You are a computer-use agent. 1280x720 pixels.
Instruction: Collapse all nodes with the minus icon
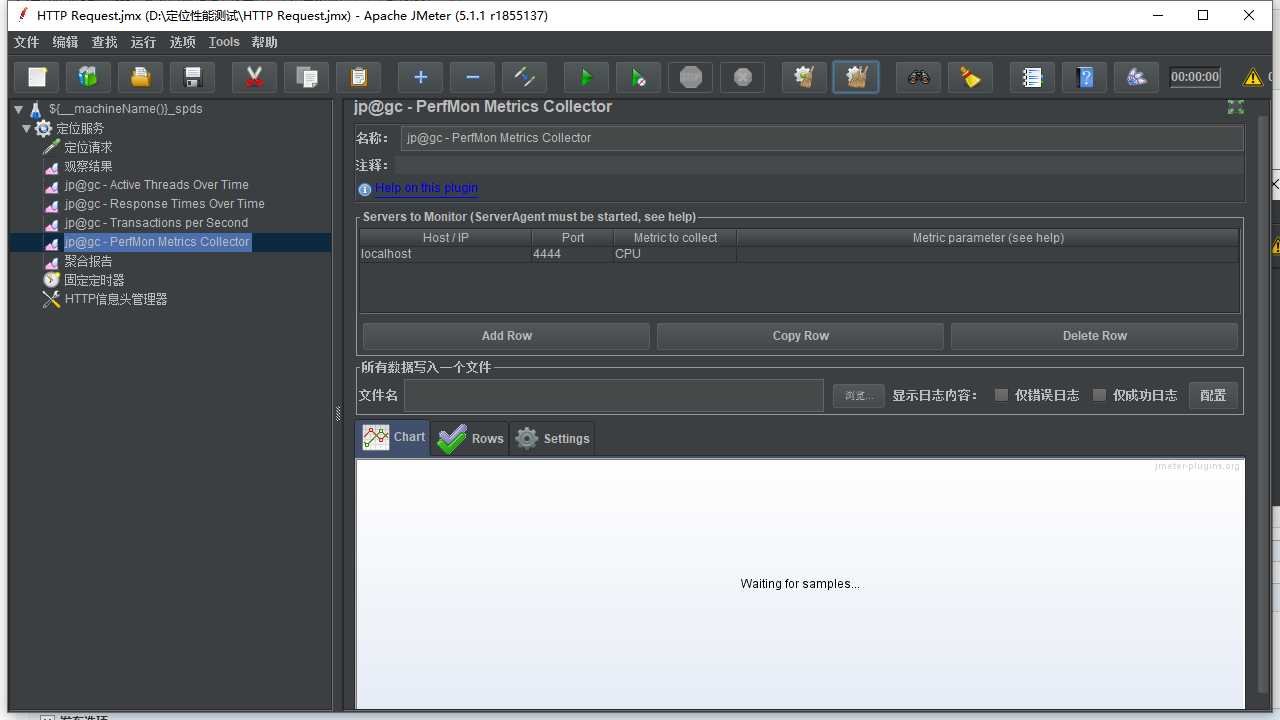coord(473,77)
